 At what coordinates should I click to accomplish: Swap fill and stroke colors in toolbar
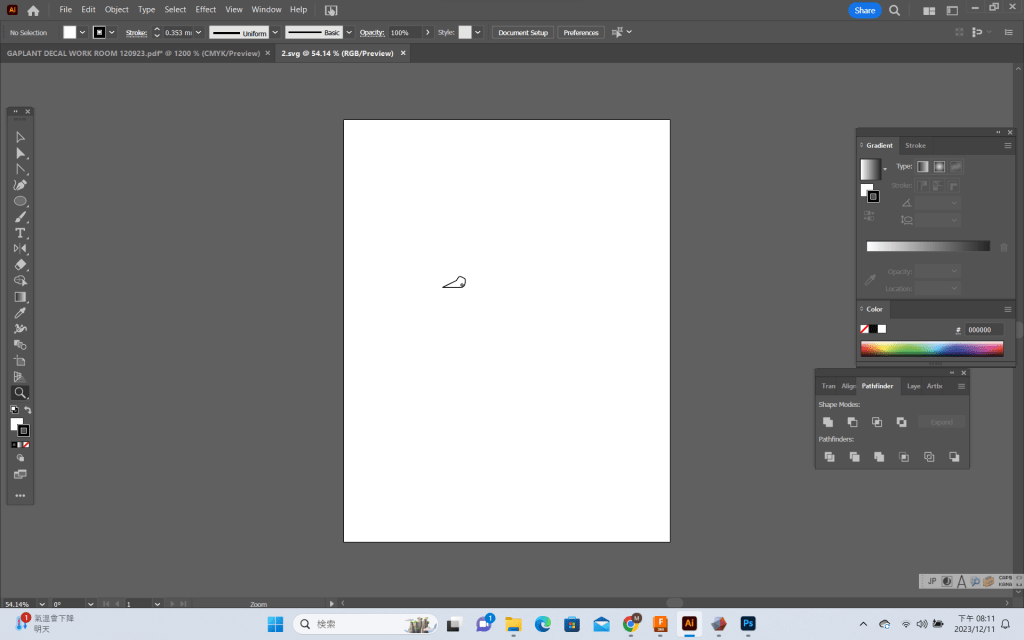click(x=28, y=410)
